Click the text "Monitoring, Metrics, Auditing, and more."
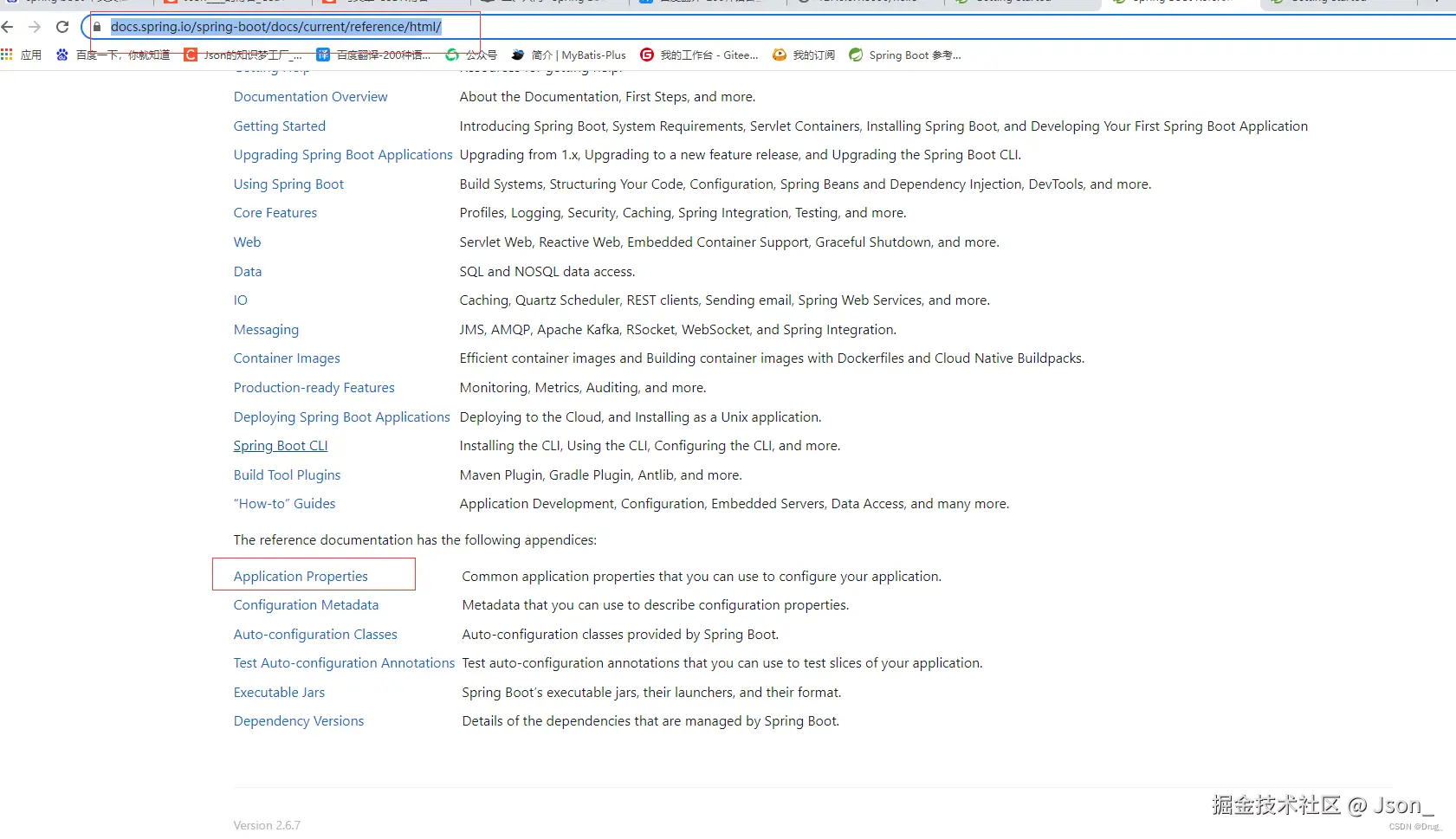This screenshot has width=1456, height=839. pyautogui.click(x=583, y=388)
